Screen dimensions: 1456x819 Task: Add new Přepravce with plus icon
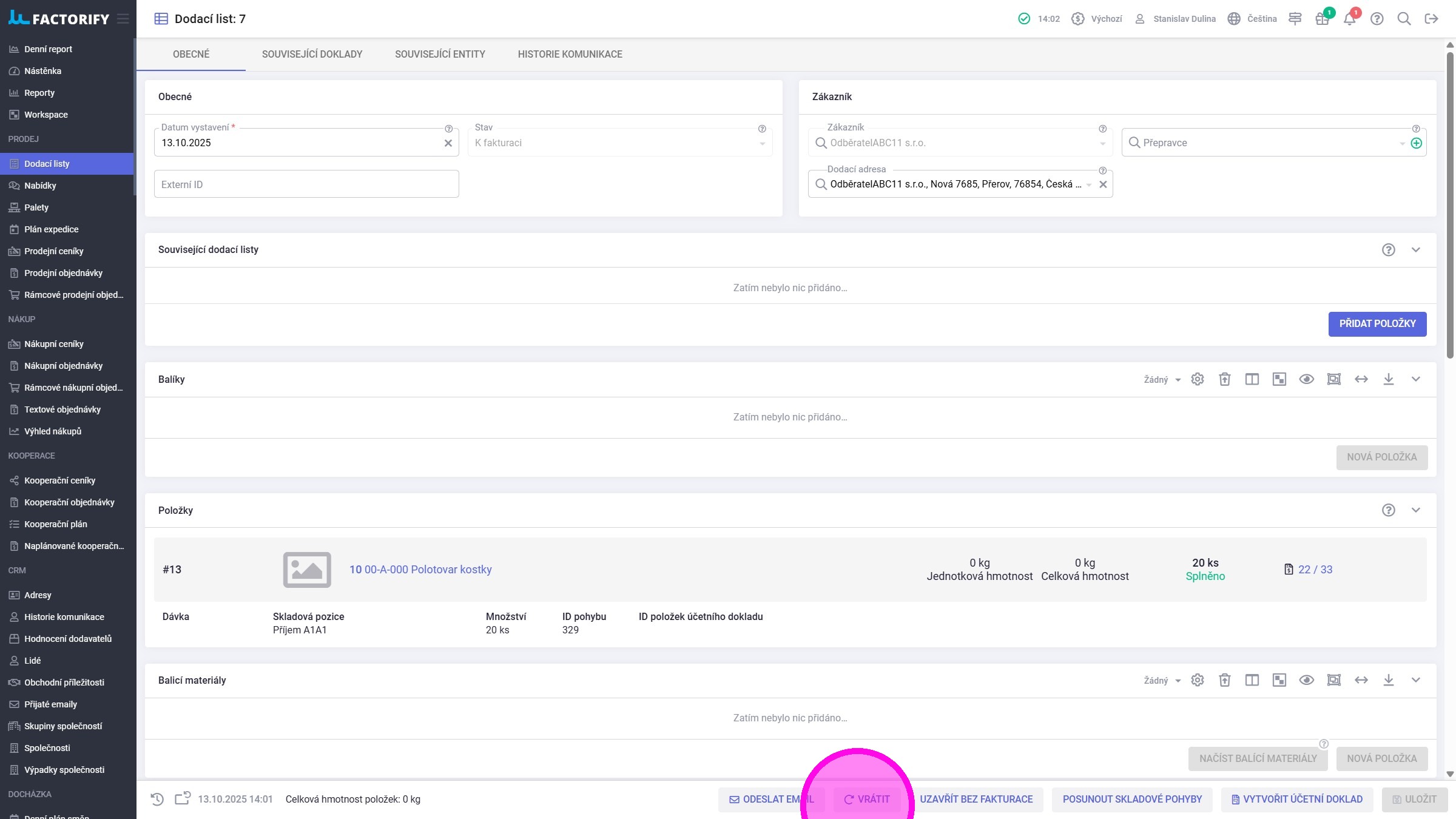click(1416, 143)
